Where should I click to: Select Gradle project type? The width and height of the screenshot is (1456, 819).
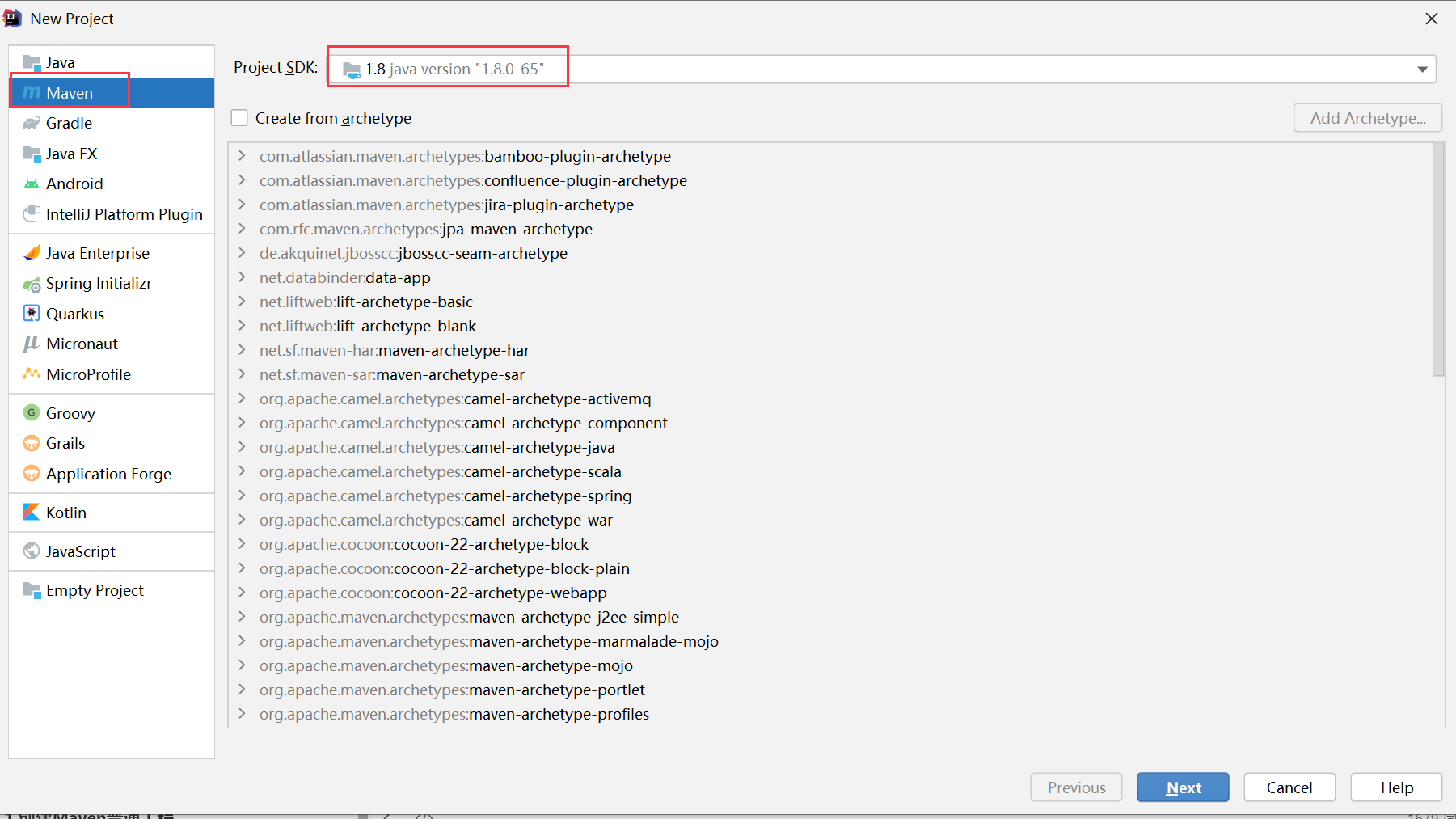[112, 123]
